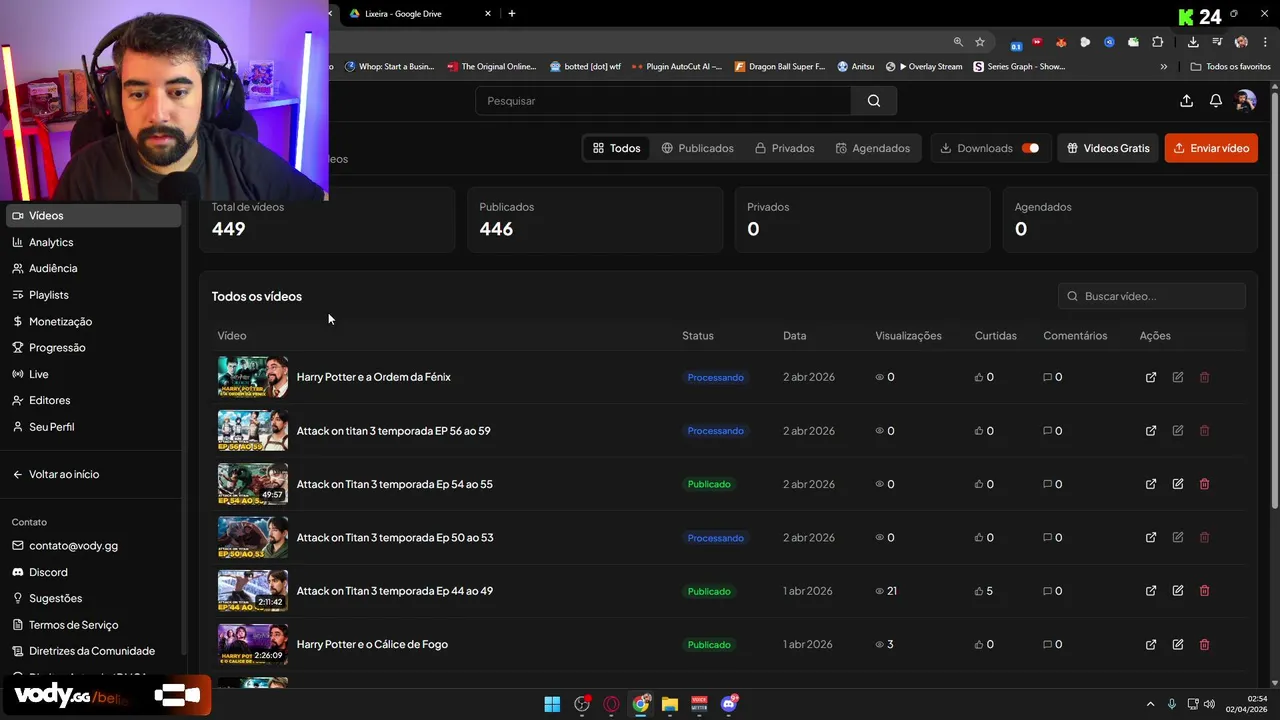Viewport: 1280px width, 720px height.
Task: Open Attack on titan EP 56 ao 59 externally
Action: tap(1151, 431)
